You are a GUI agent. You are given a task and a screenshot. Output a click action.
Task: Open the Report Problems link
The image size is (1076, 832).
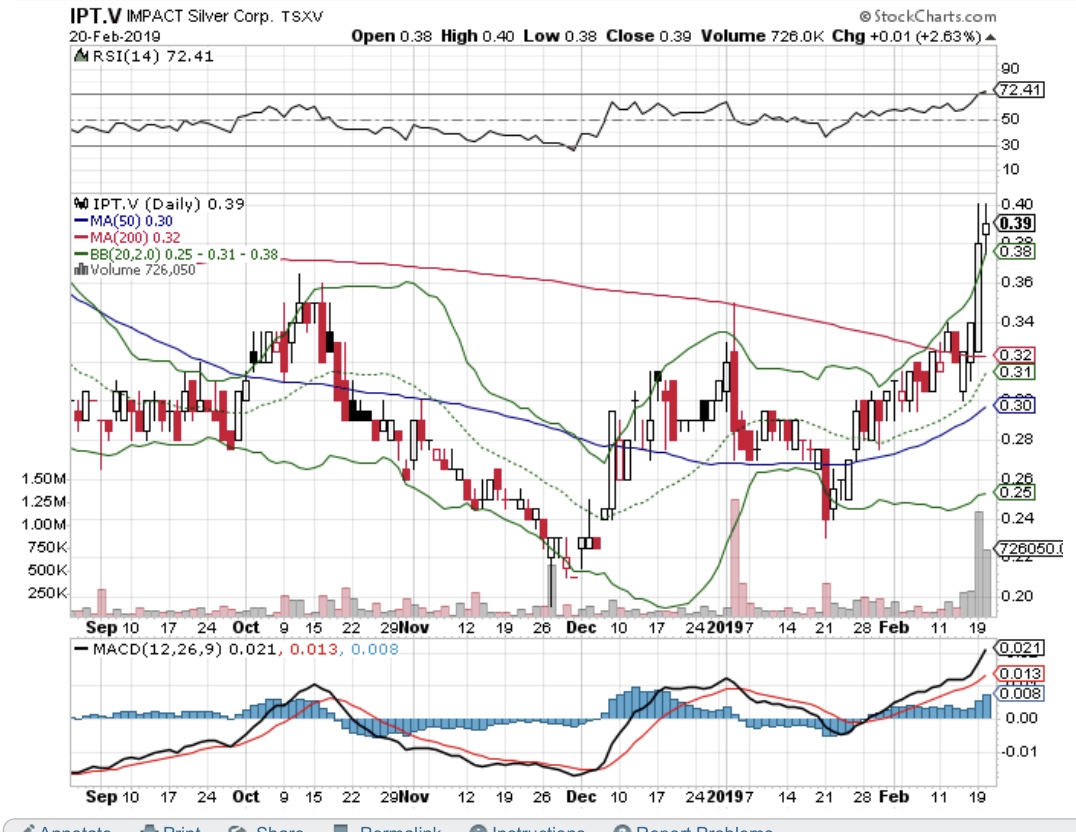point(704,829)
